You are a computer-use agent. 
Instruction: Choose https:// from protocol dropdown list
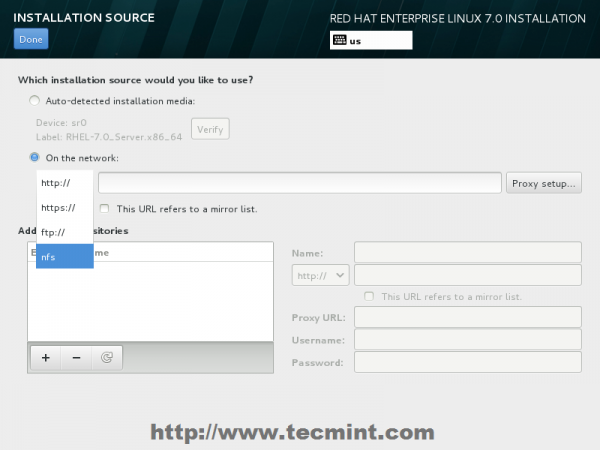pos(65,208)
